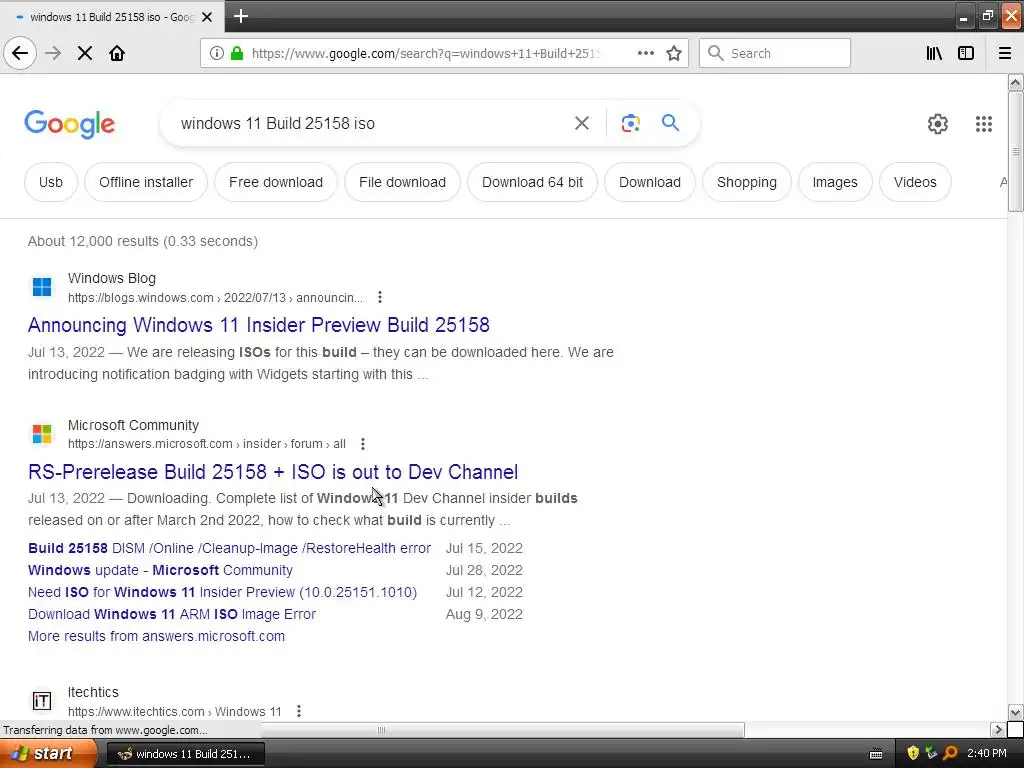Click the on-screen keyboard tray icon

(x=876, y=754)
